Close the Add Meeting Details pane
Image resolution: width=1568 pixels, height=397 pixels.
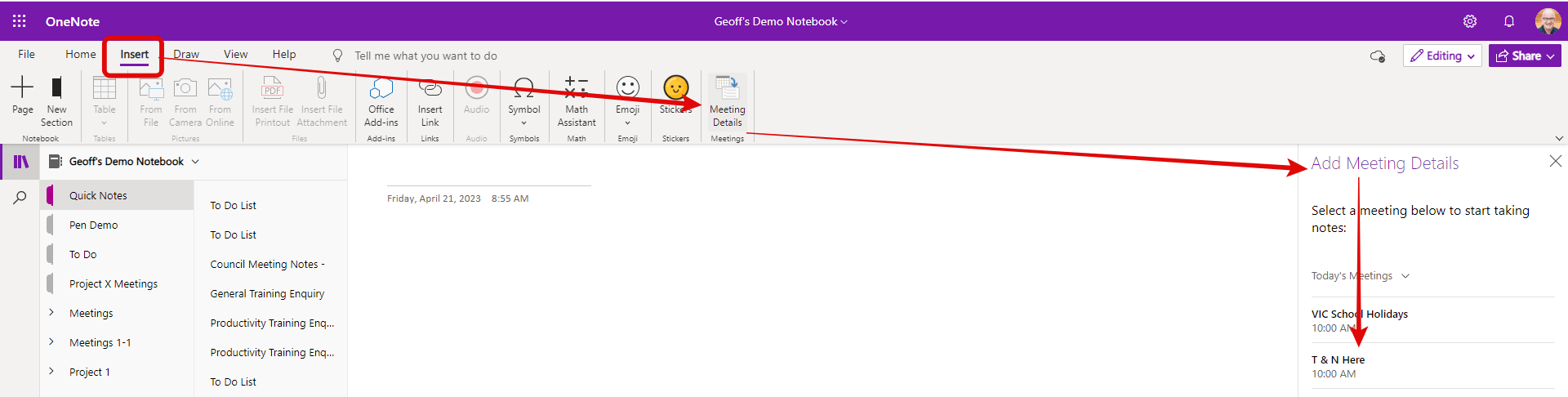(1556, 162)
